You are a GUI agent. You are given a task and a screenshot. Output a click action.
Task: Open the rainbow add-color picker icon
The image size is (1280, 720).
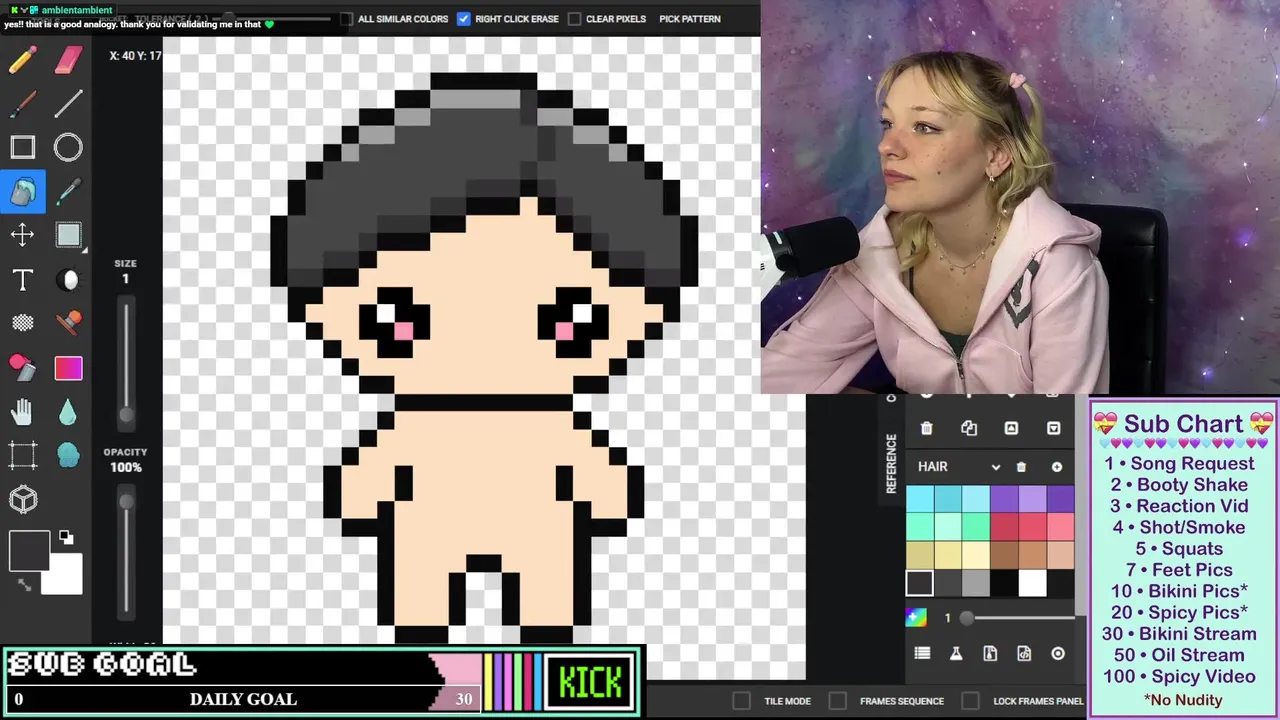pyautogui.click(x=916, y=618)
